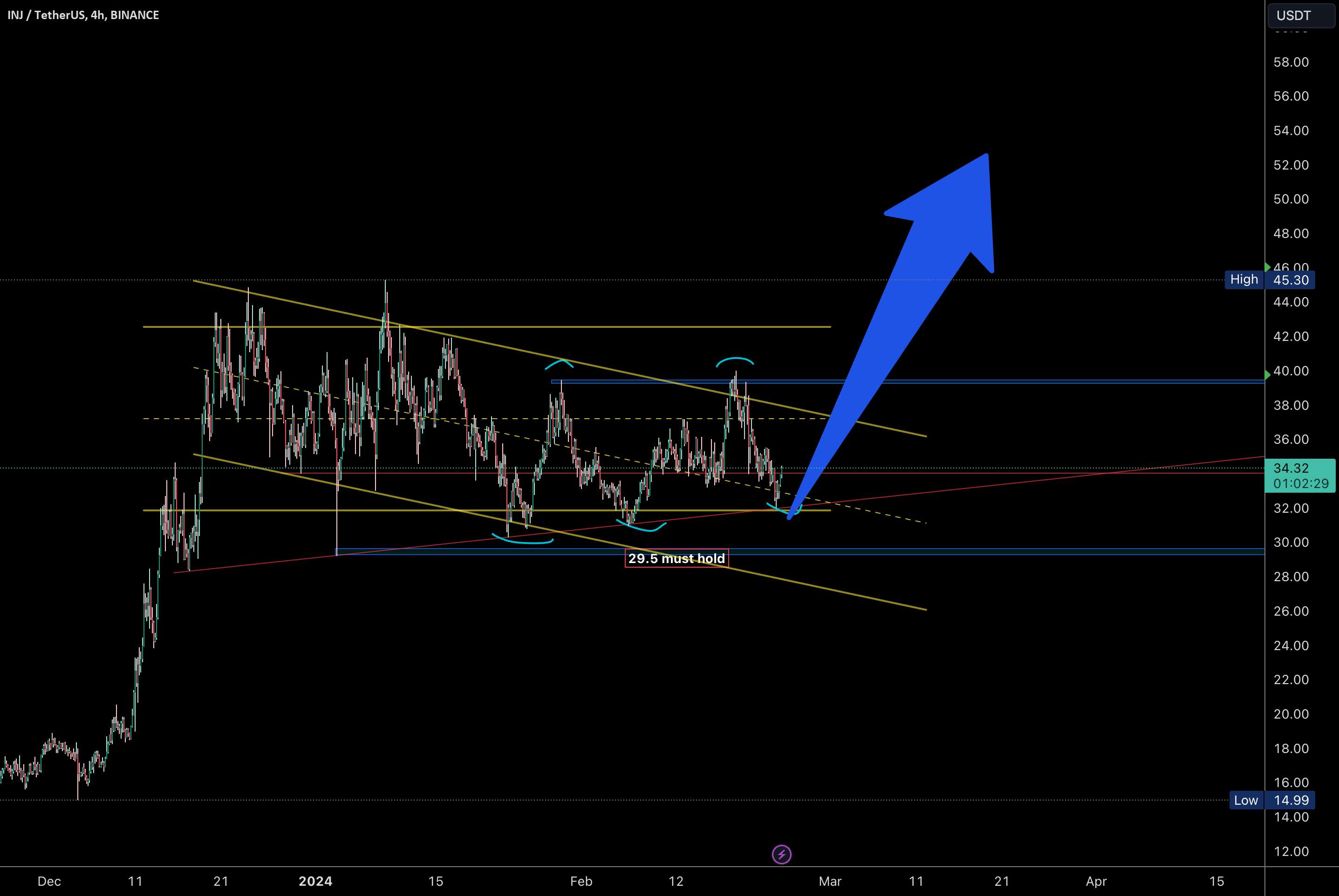Image resolution: width=1339 pixels, height=896 pixels.
Task: Click the 2024 label on time axis
Action: (315, 881)
